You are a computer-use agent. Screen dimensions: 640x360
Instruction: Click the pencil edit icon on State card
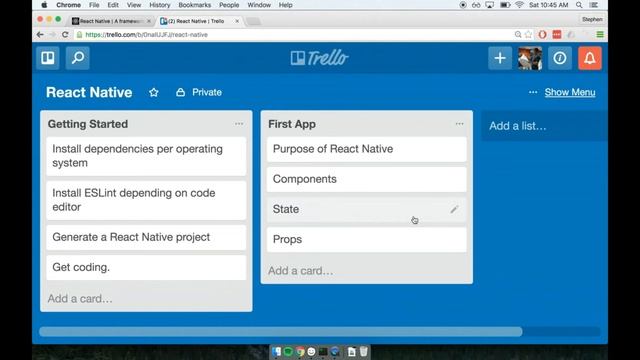[454, 209]
